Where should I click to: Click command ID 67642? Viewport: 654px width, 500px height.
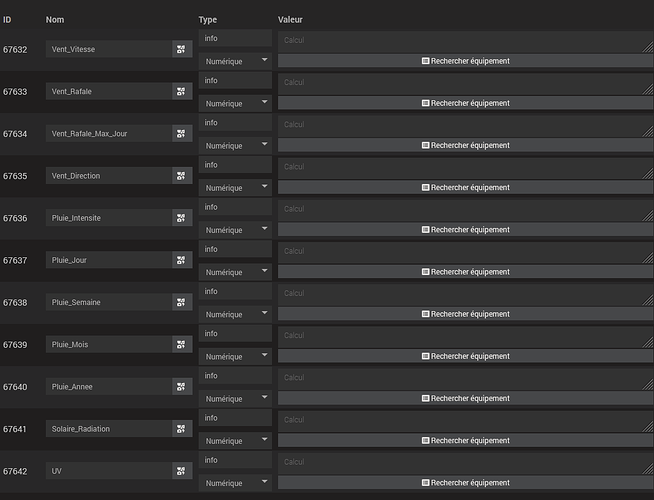coord(15,471)
